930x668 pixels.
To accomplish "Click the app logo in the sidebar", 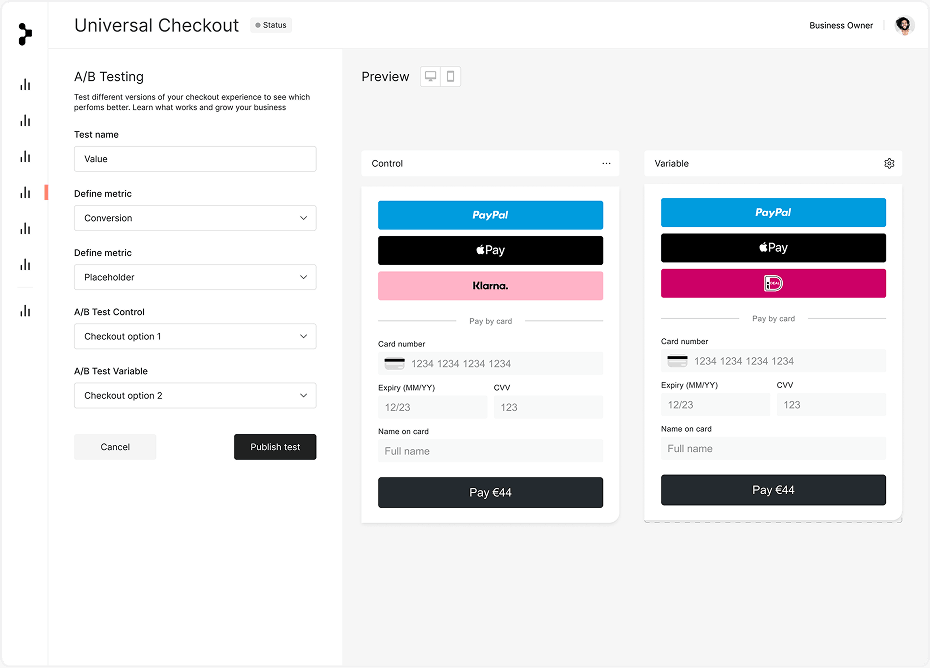I will pyautogui.click(x=25, y=34).
